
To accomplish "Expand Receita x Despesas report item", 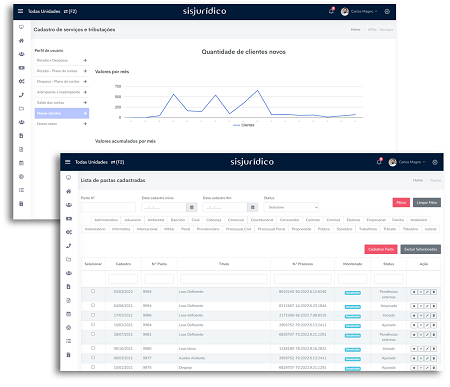I will 62,60.
